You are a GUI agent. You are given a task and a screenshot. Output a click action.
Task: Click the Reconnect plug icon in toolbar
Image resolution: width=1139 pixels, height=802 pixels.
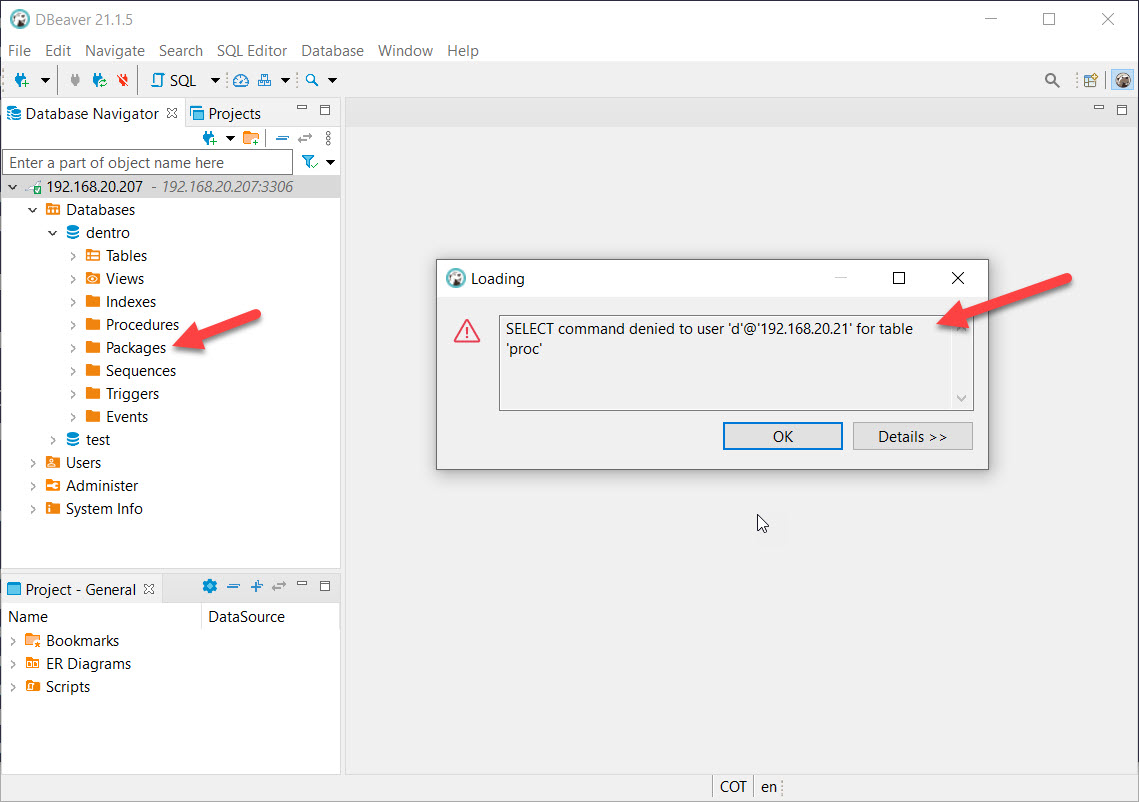pyautogui.click(x=99, y=80)
